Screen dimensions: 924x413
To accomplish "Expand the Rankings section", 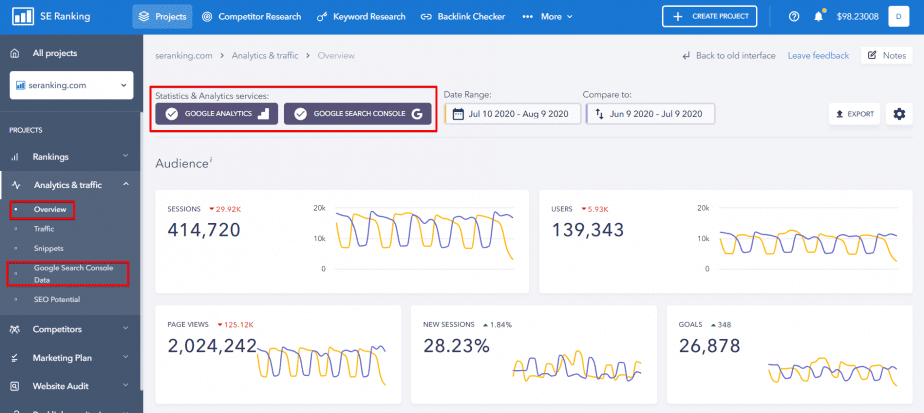I will pyautogui.click(x=71, y=157).
